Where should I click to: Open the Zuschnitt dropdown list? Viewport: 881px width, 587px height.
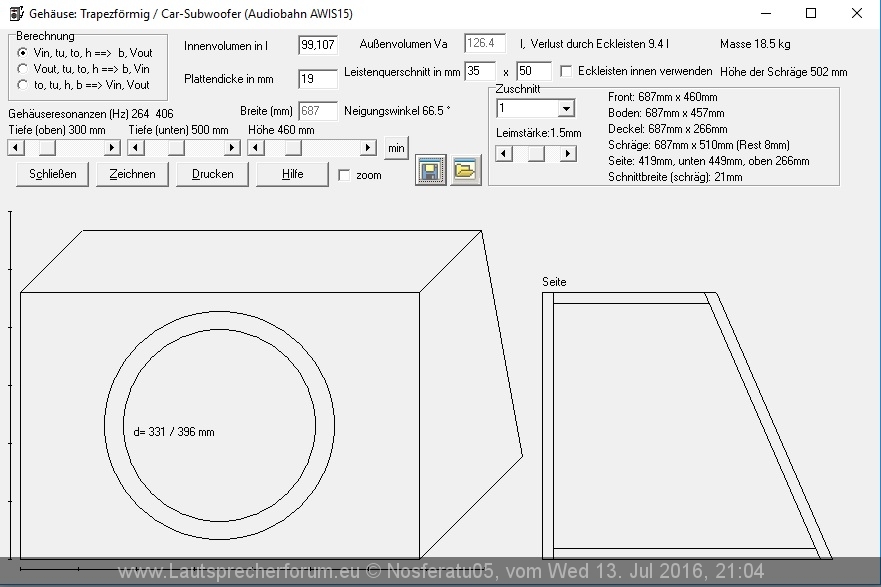[566, 108]
